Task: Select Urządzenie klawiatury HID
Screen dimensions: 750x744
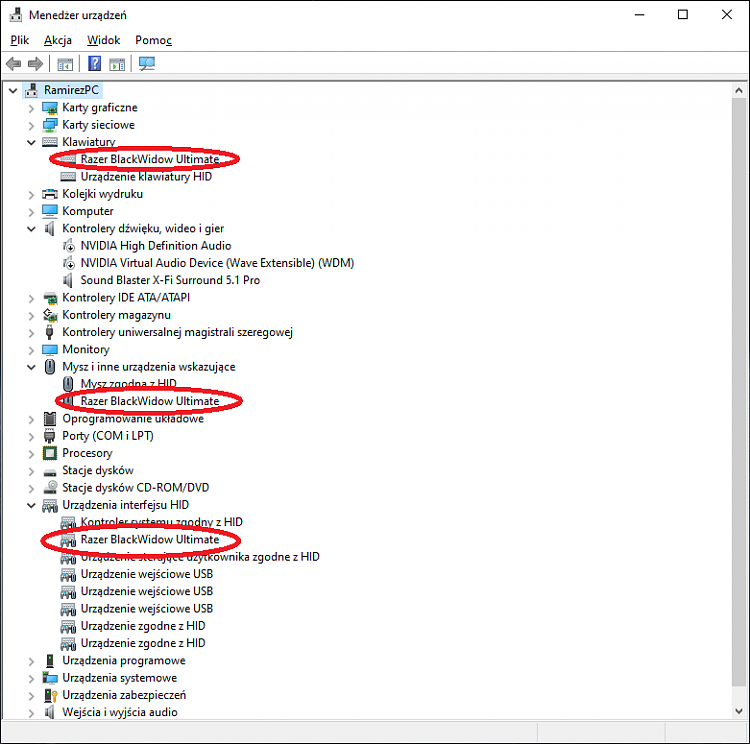Action: point(146,177)
